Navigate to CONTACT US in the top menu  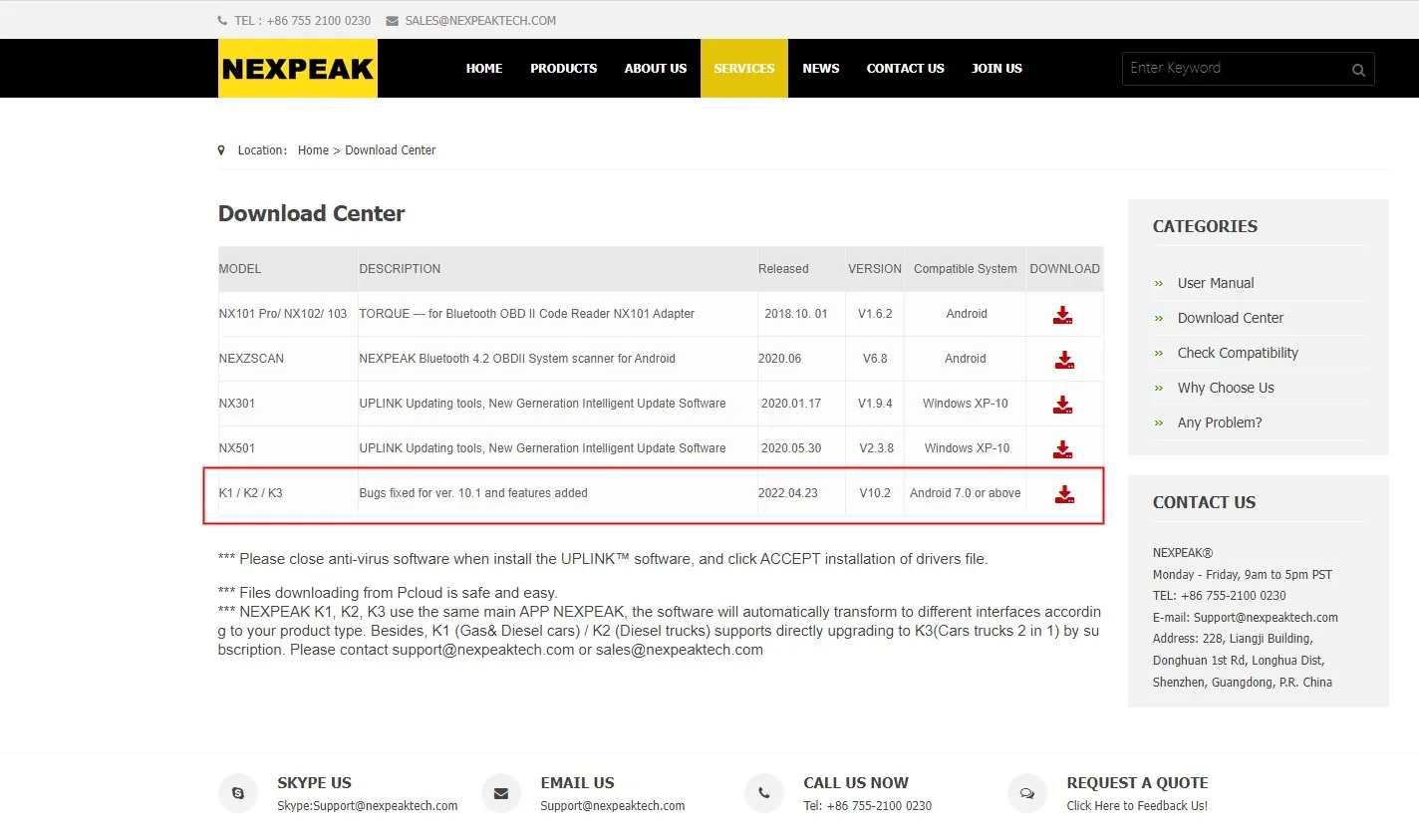906,69
